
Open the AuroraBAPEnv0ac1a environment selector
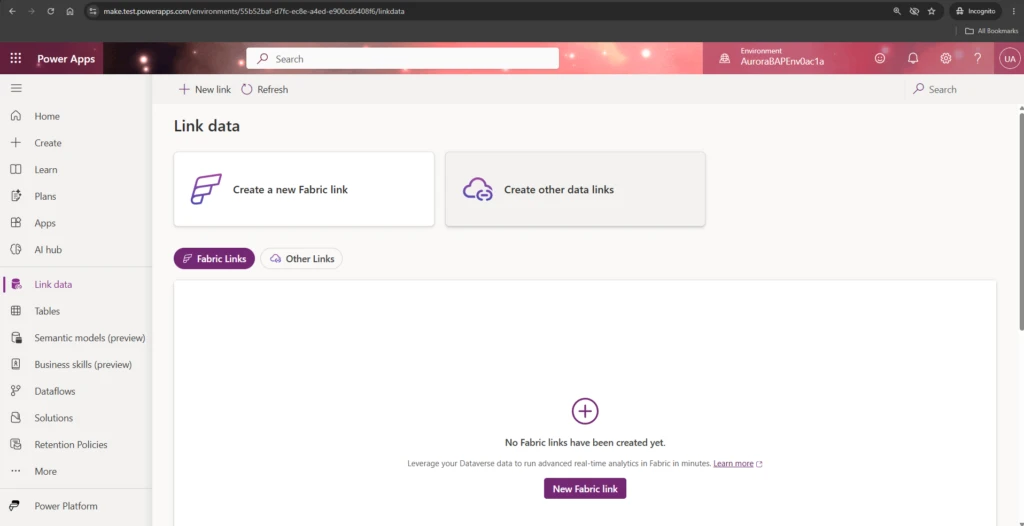tap(782, 58)
